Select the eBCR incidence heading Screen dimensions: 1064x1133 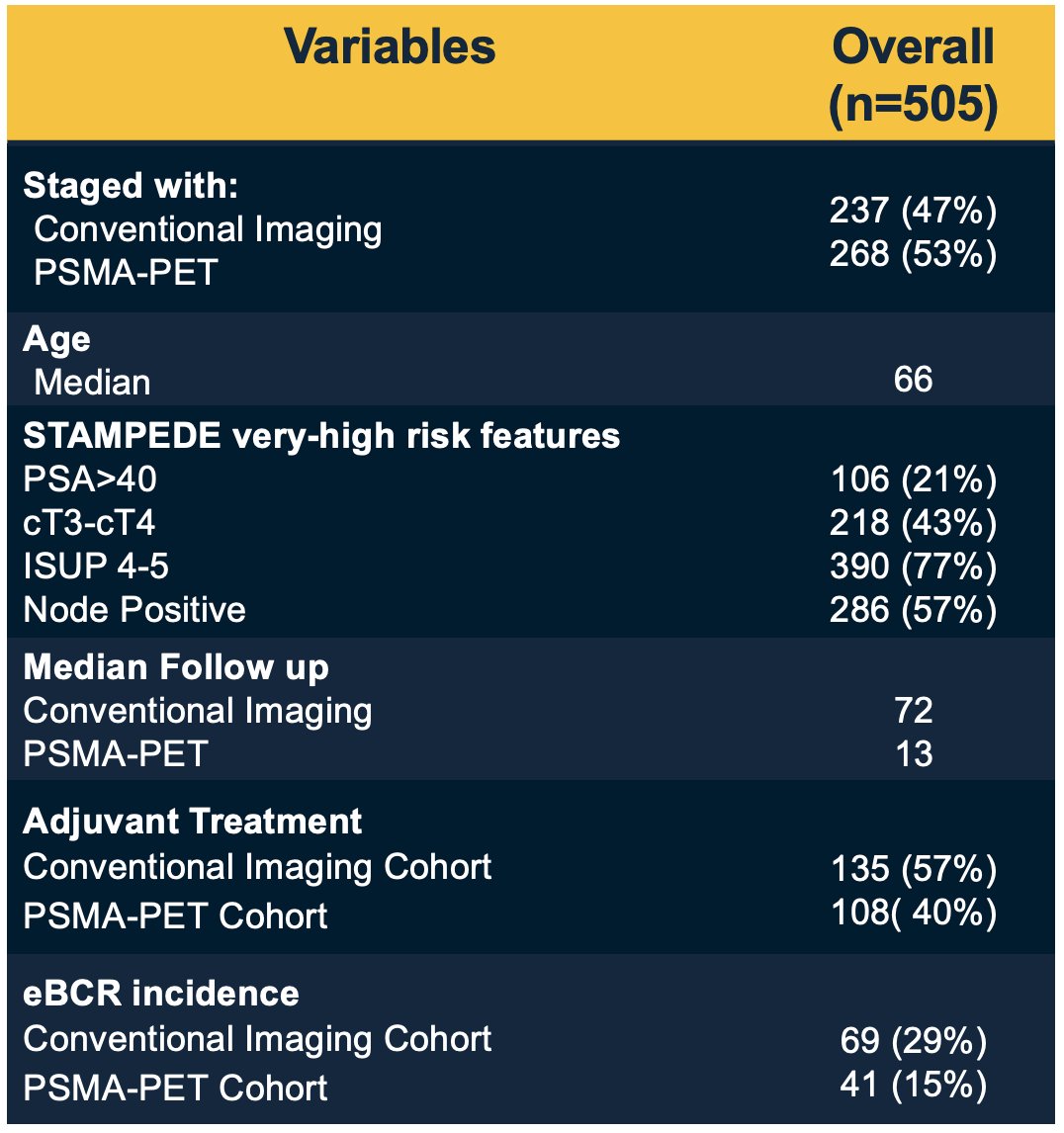160,993
